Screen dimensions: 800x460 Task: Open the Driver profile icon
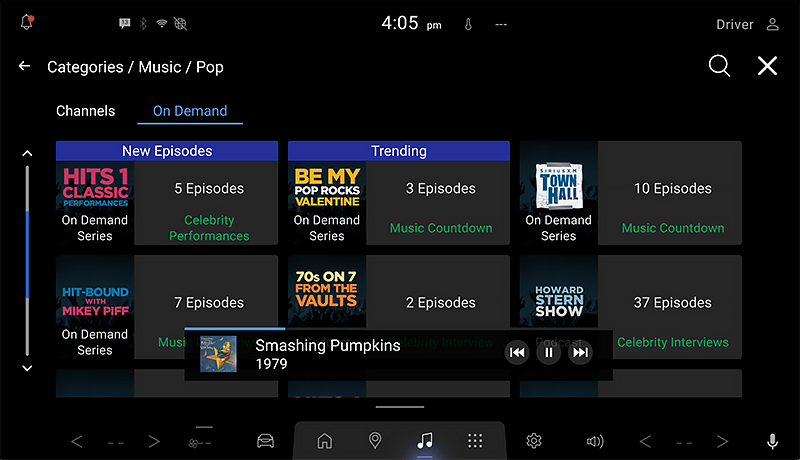772,24
